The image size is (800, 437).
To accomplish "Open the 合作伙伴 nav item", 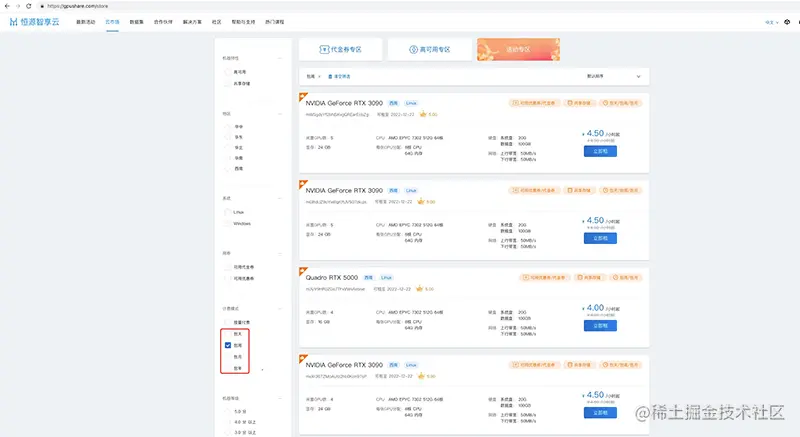I will pos(163,22).
